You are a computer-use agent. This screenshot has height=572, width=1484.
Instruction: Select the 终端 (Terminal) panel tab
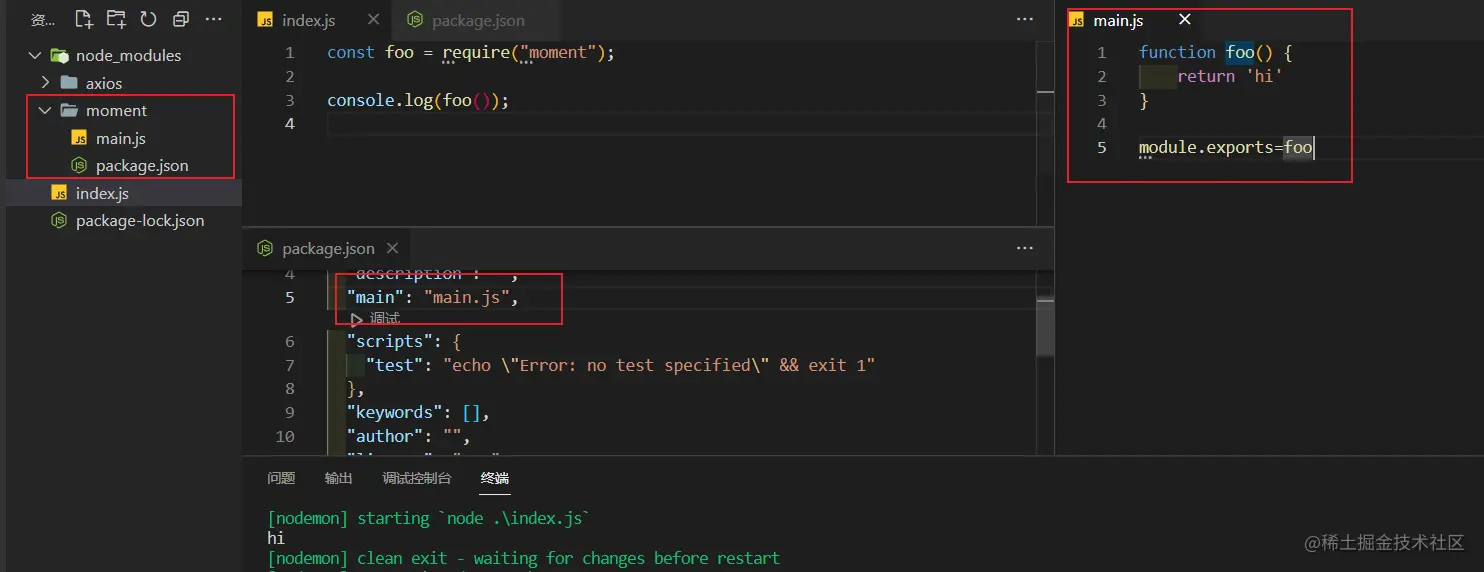[x=495, y=479]
